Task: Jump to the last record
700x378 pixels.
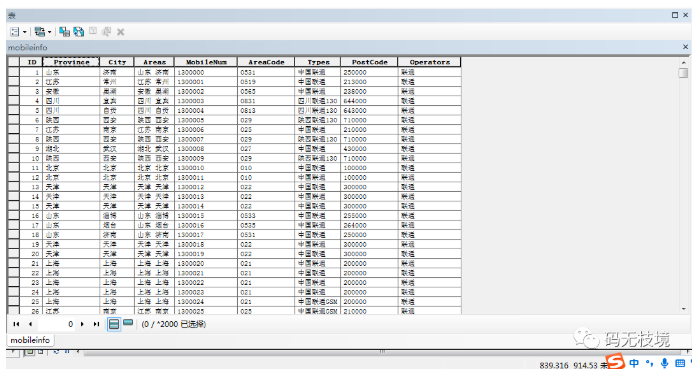Action: (96, 324)
